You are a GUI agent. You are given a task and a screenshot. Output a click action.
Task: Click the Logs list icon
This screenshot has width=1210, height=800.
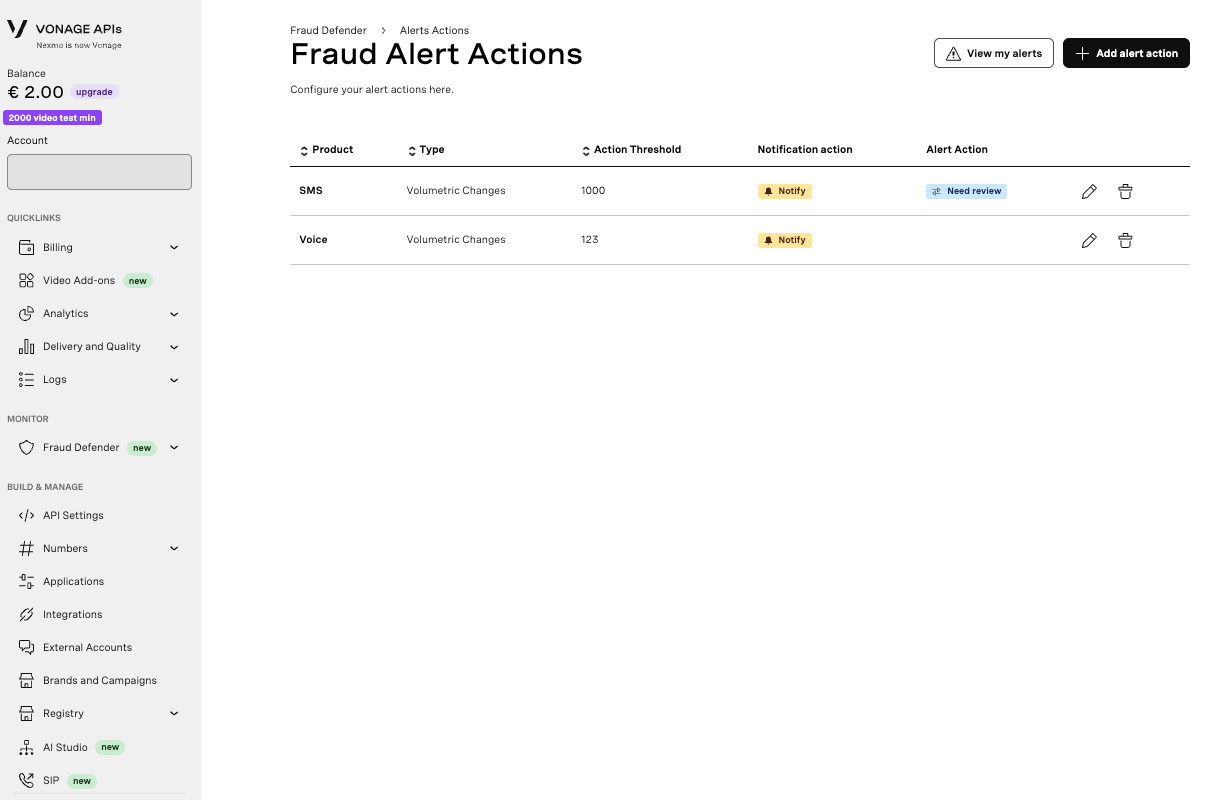click(x=26, y=379)
